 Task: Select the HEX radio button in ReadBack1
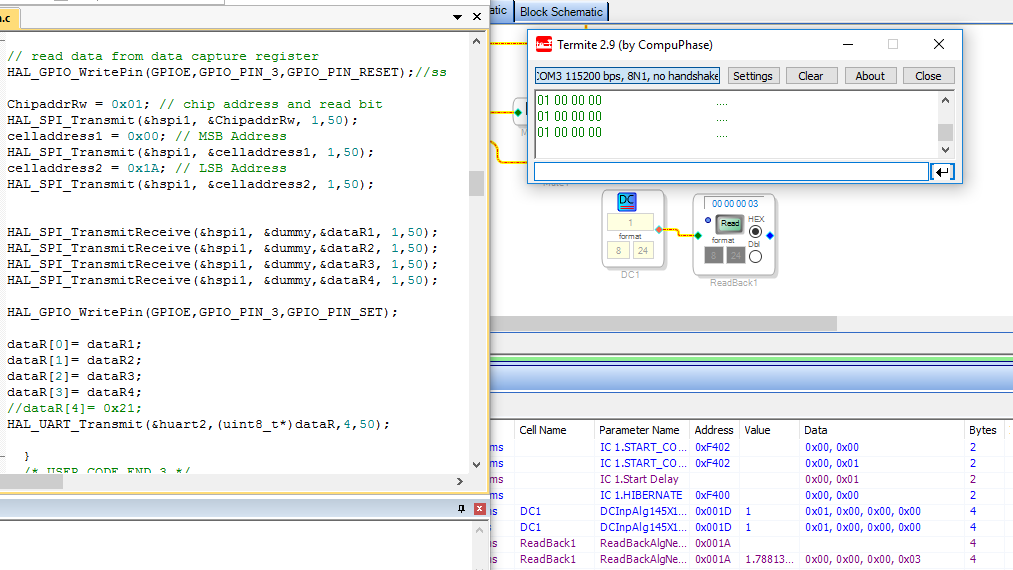point(755,231)
